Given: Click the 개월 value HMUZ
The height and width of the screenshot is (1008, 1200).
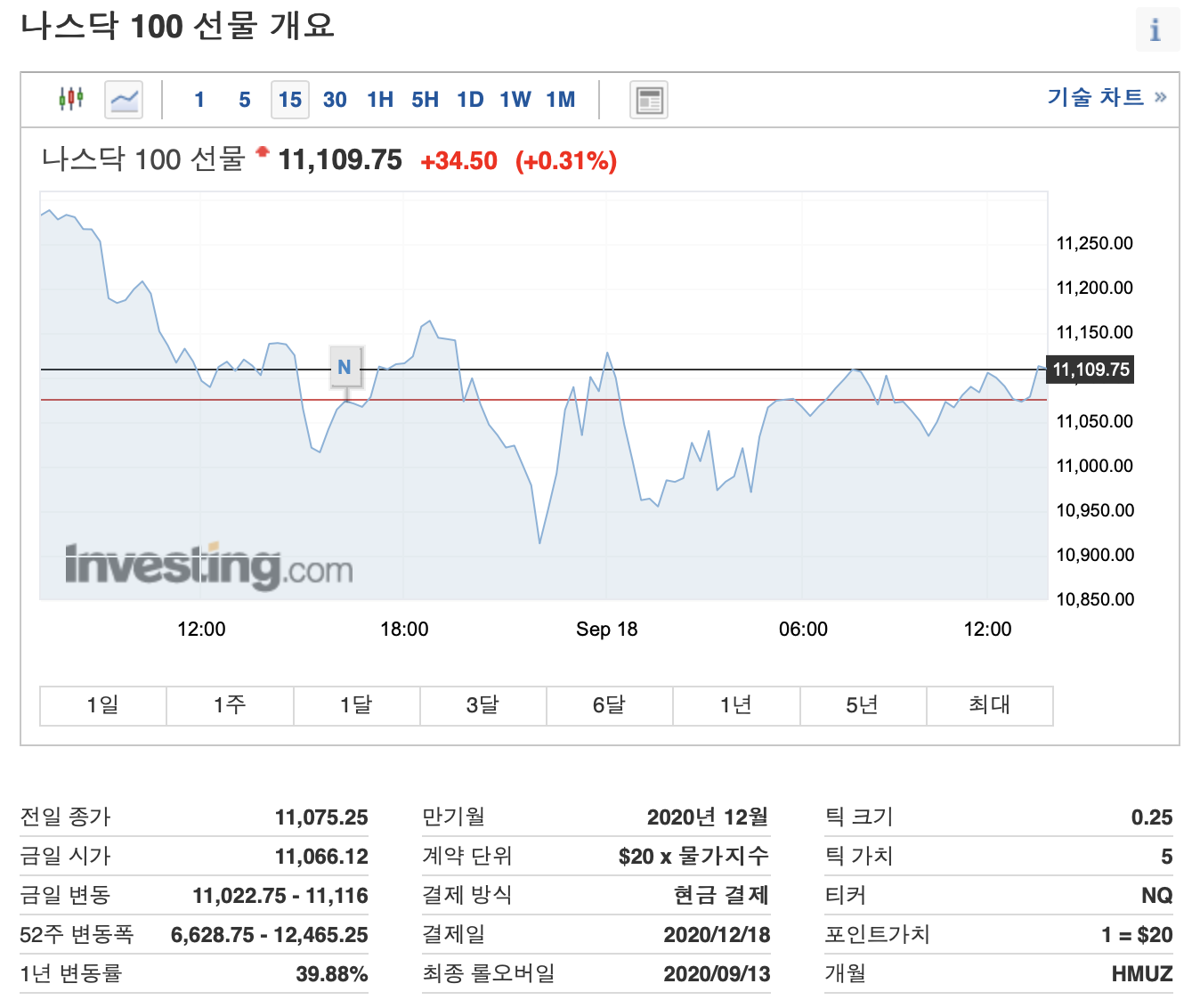Looking at the screenshot, I should click(x=1142, y=974).
